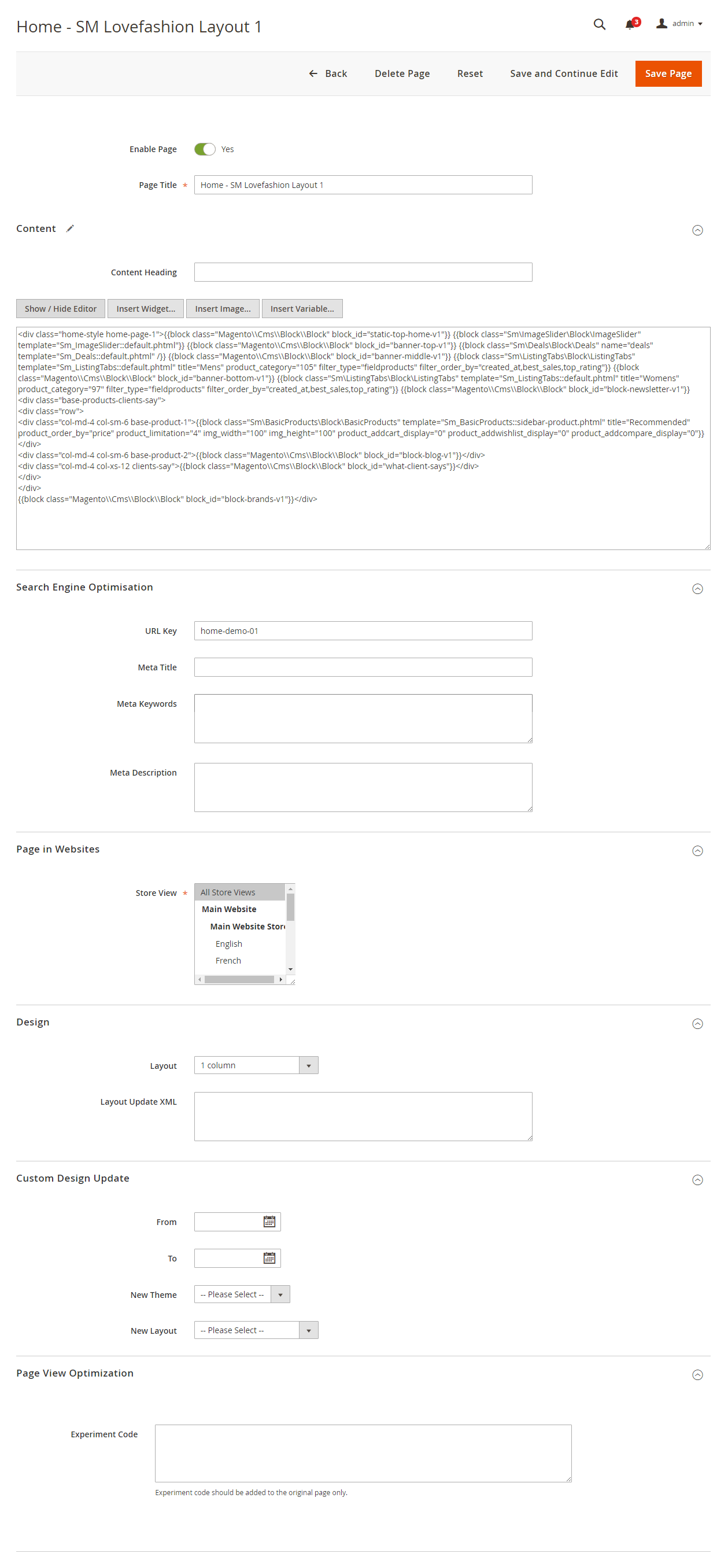Open the admin account menu
Viewport: 728px width, 1568px height.
pos(679,24)
